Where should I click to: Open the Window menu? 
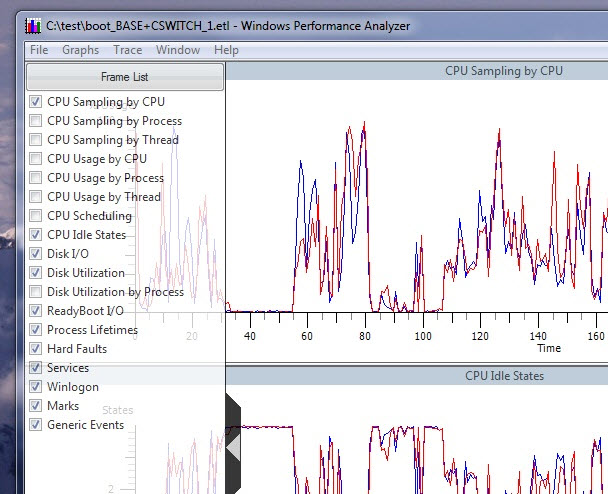[178, 50]
